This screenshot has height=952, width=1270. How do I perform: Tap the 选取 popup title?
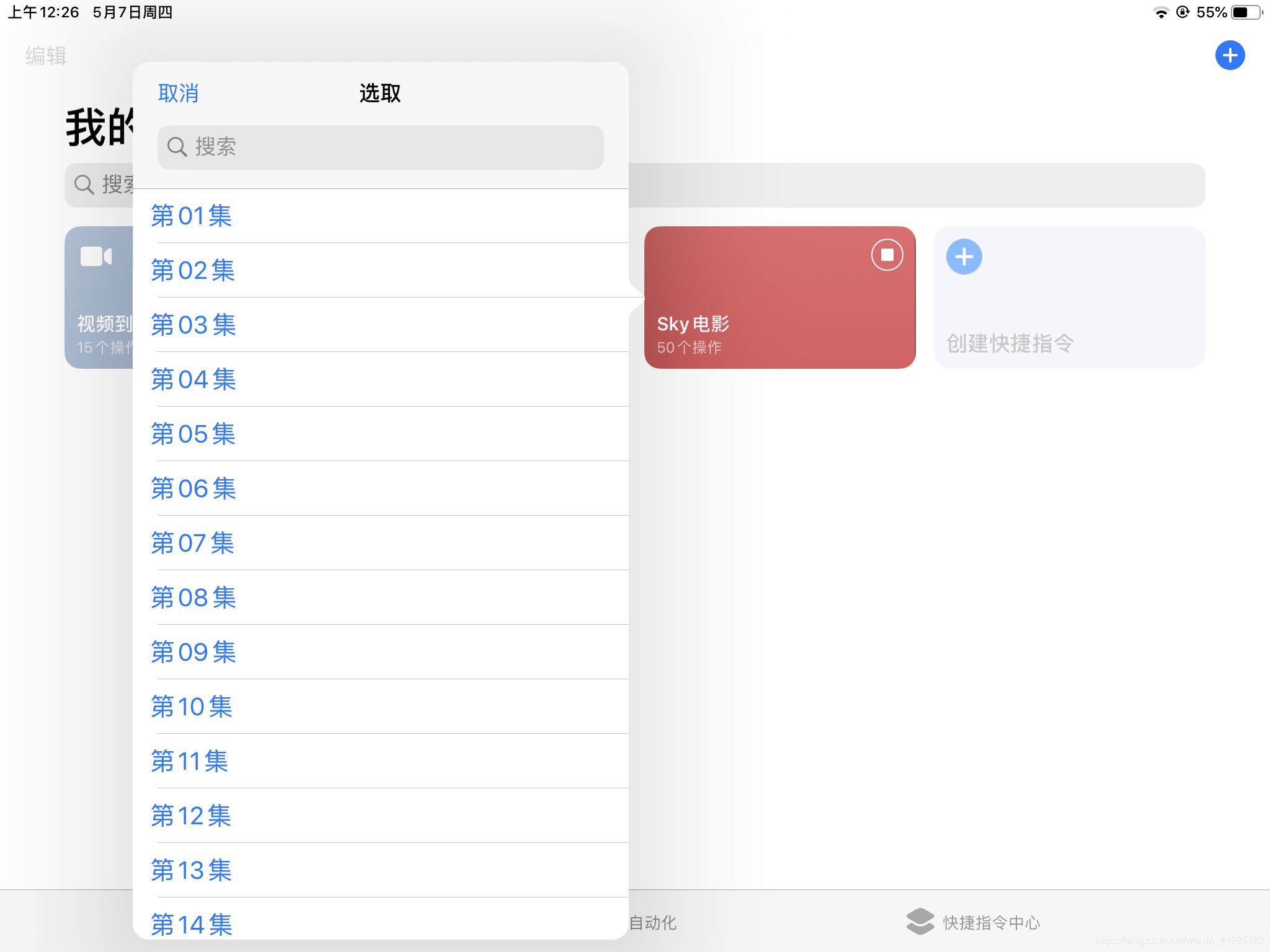tap(380, 94)
